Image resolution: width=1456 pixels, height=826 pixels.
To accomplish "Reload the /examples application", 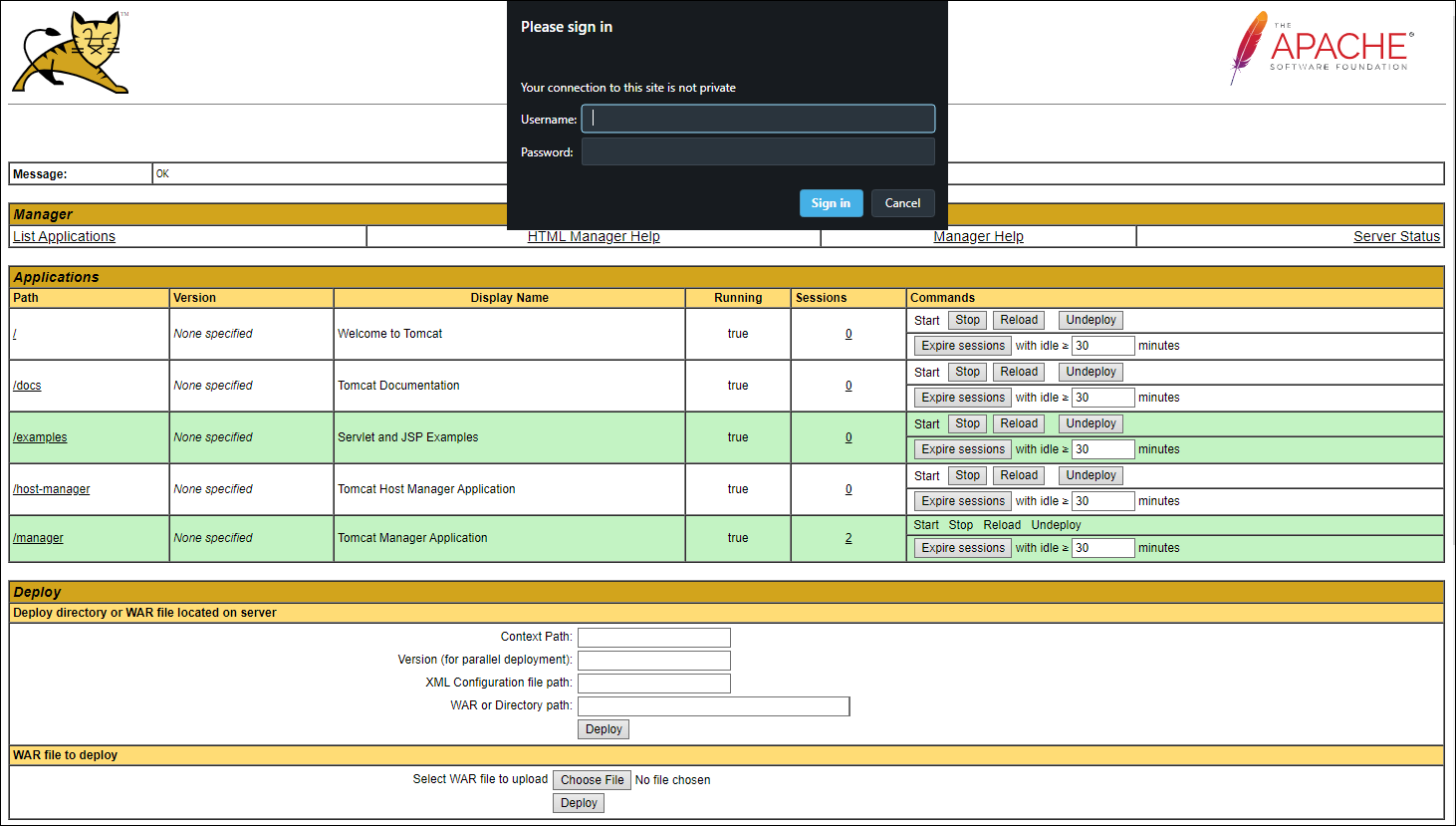I will point(1019,423).
